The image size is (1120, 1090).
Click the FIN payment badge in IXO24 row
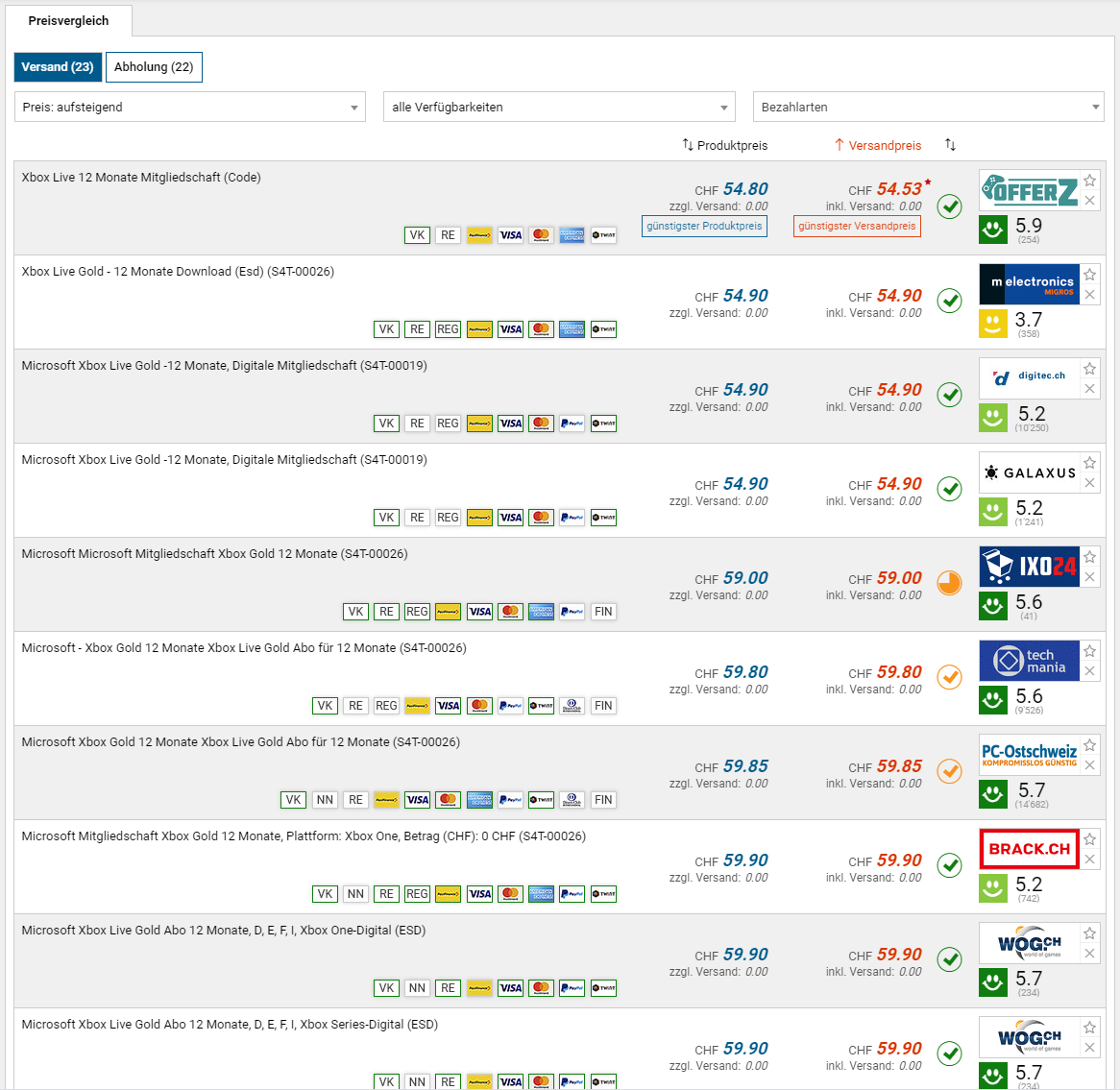click(603, 612)
